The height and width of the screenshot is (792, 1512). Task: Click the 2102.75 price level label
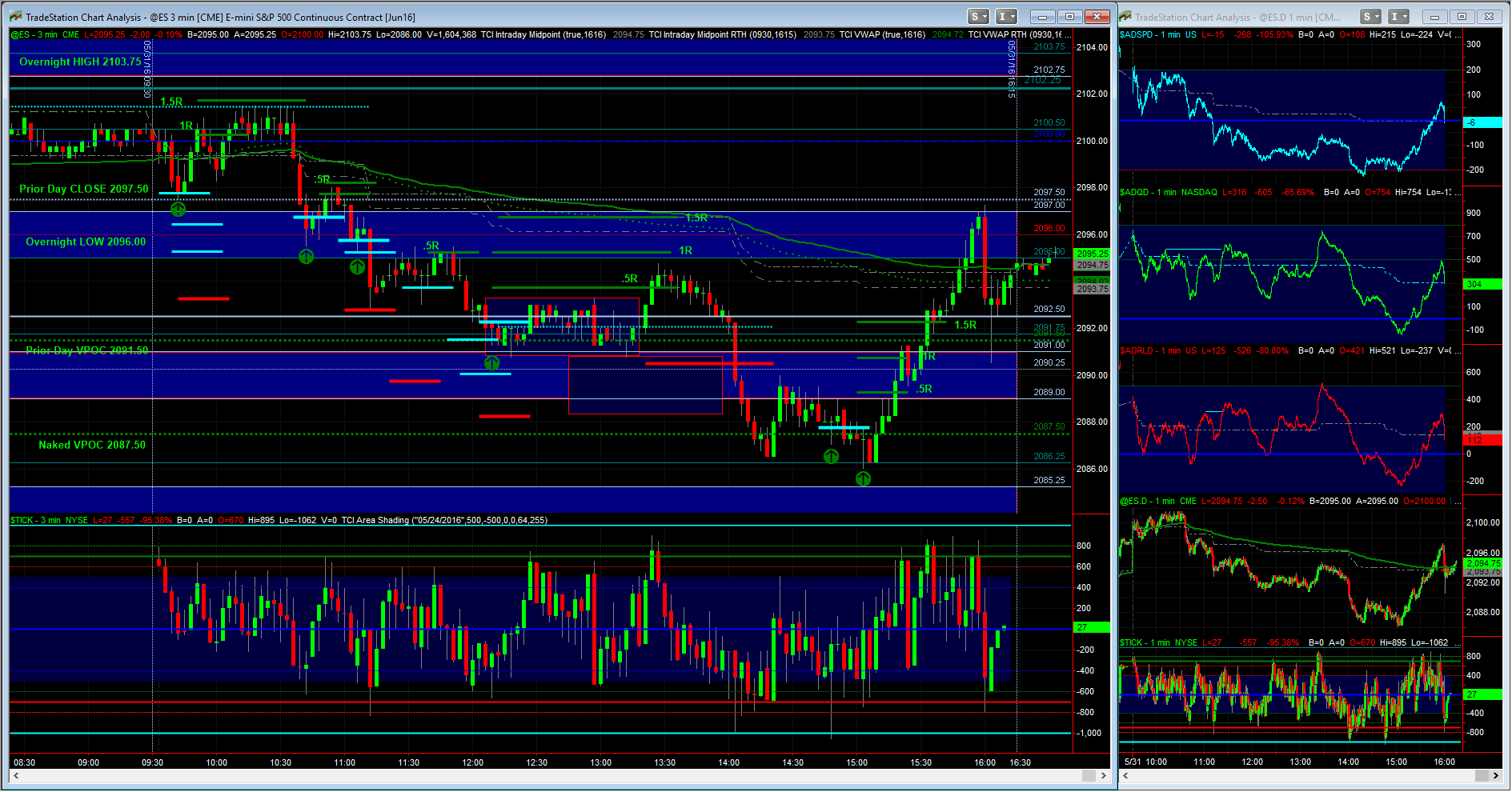(1049, 70)
